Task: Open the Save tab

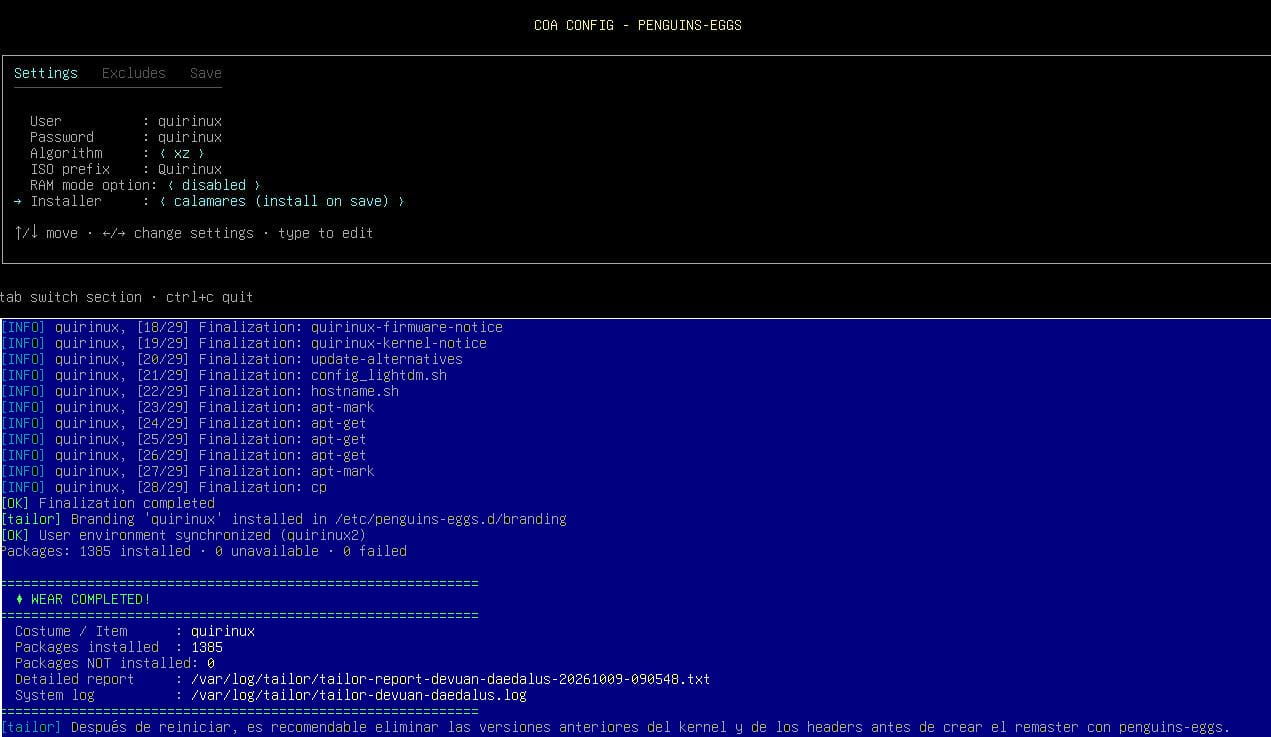Action: 206,73
